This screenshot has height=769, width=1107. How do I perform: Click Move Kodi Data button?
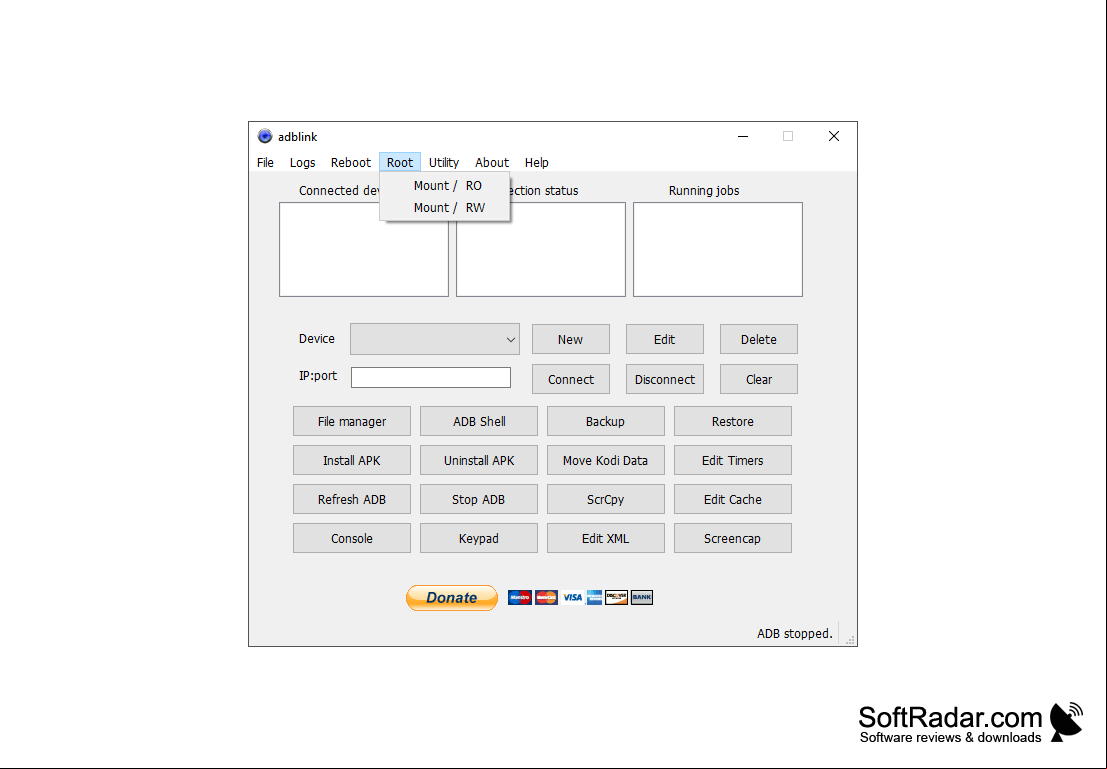click(x=606, y=460)
